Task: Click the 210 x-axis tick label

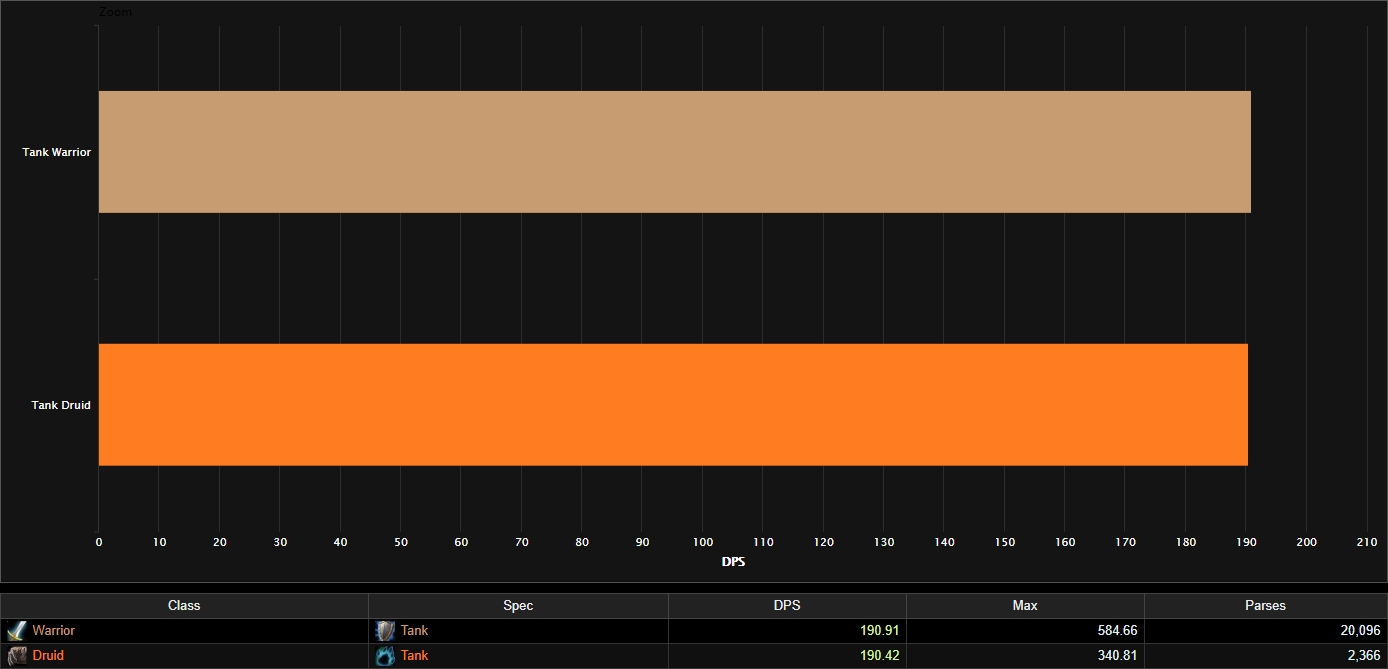Action: [x=1367, y=542]
